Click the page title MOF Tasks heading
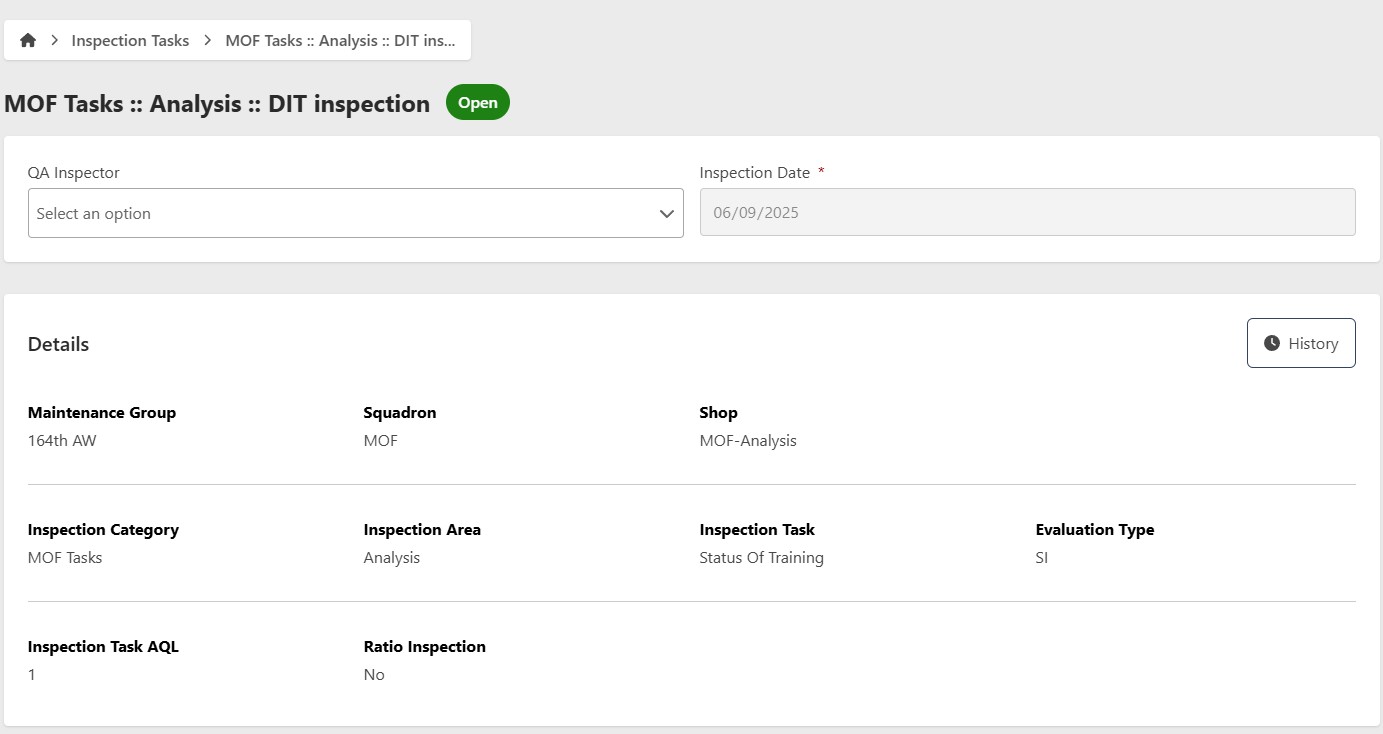 [x=217, y=104]
